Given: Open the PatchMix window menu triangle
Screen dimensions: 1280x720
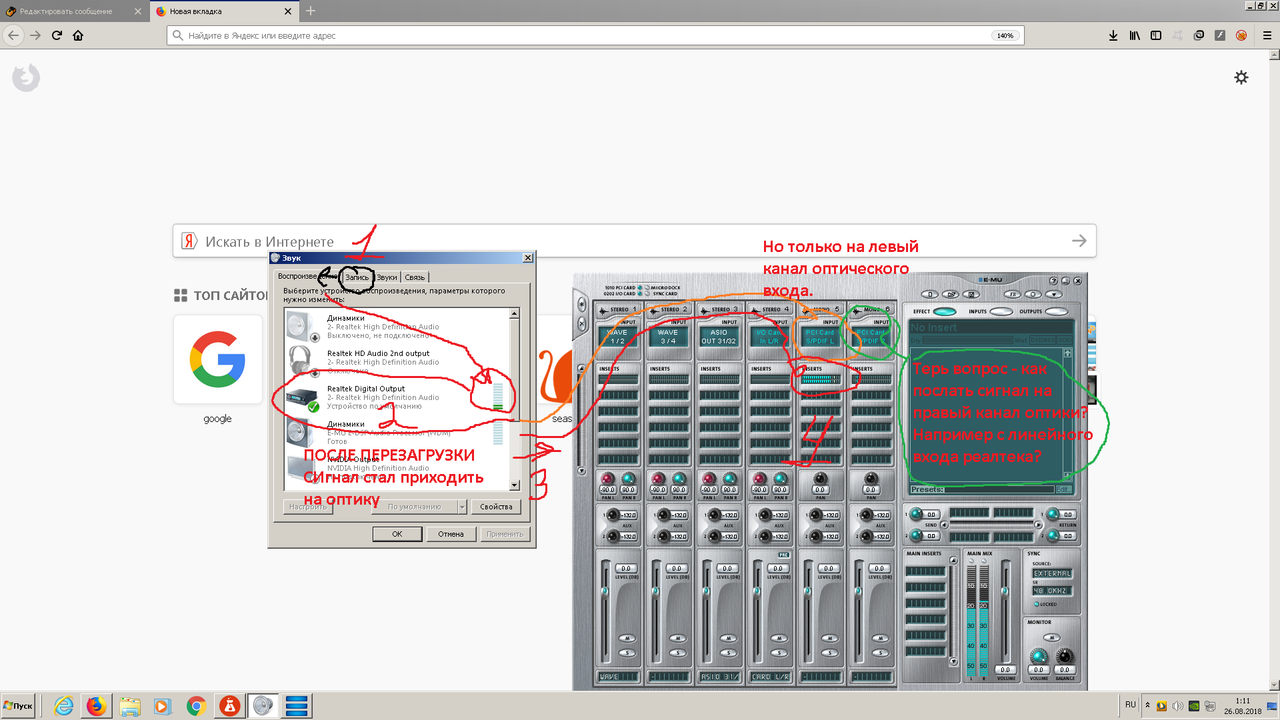Looking at the screenshot, I should coord(1053,294).
